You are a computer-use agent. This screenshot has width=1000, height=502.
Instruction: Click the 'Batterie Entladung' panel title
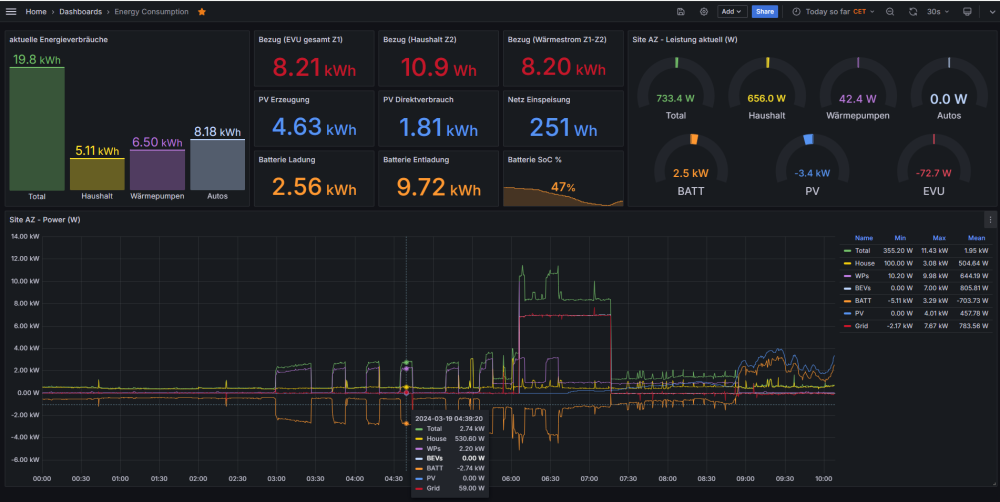(416, 159)
